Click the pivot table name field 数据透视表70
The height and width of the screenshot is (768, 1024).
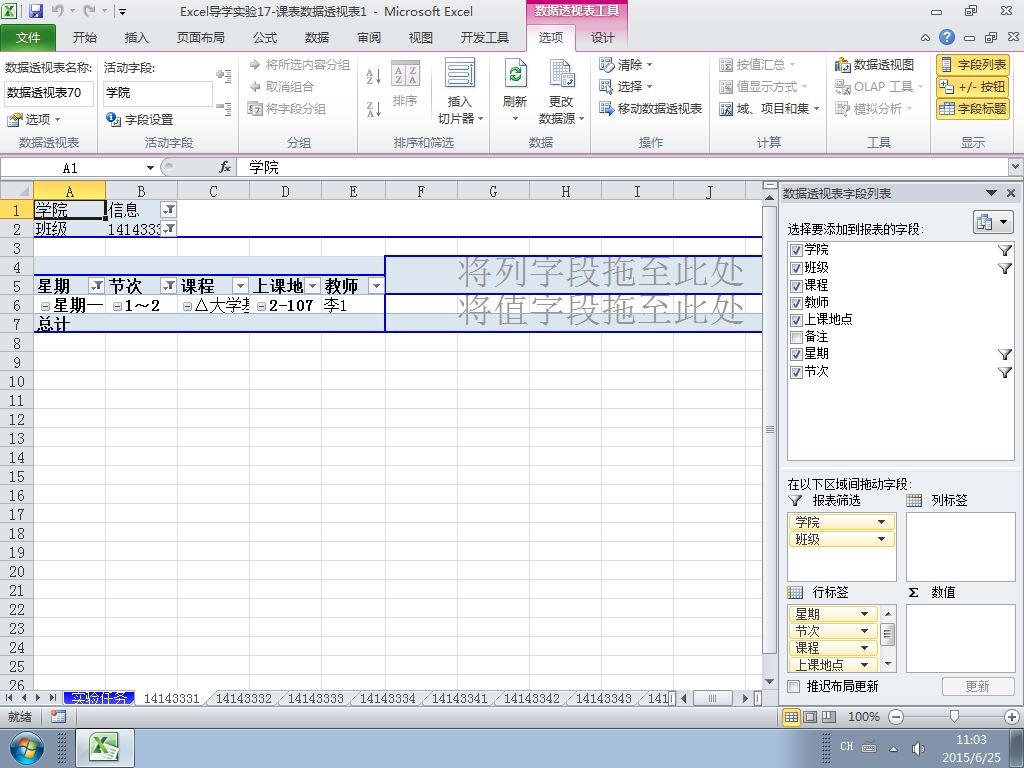48,93
